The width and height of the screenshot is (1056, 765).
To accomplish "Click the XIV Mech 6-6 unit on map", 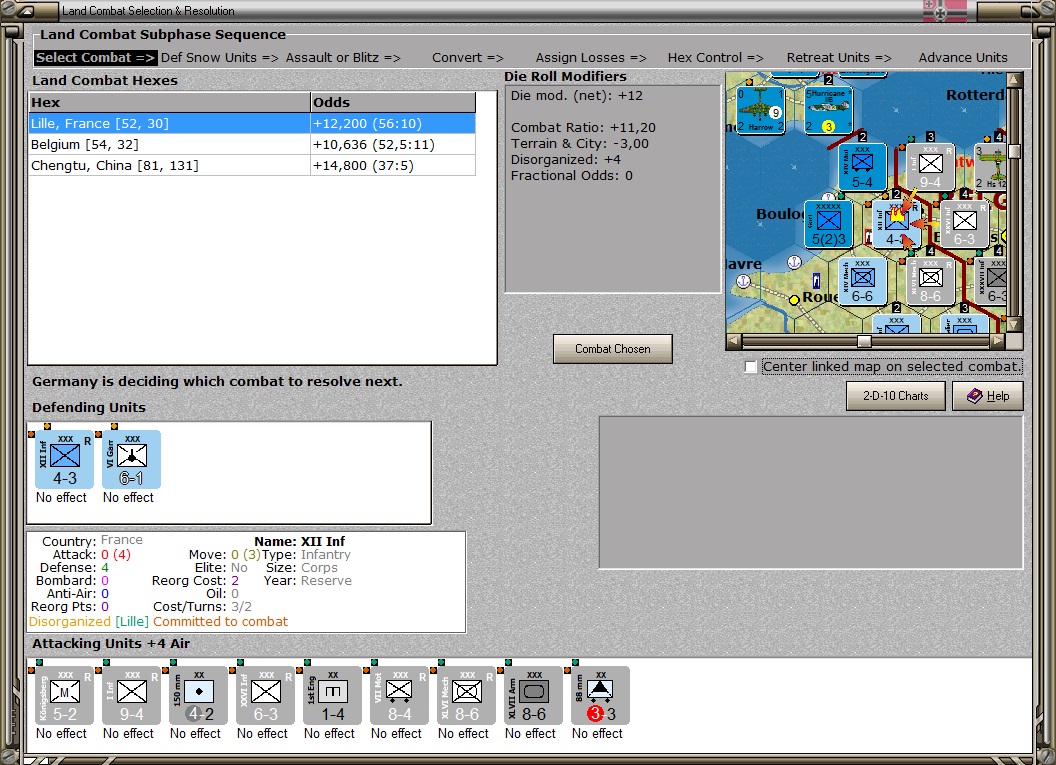I will point(863,281).
